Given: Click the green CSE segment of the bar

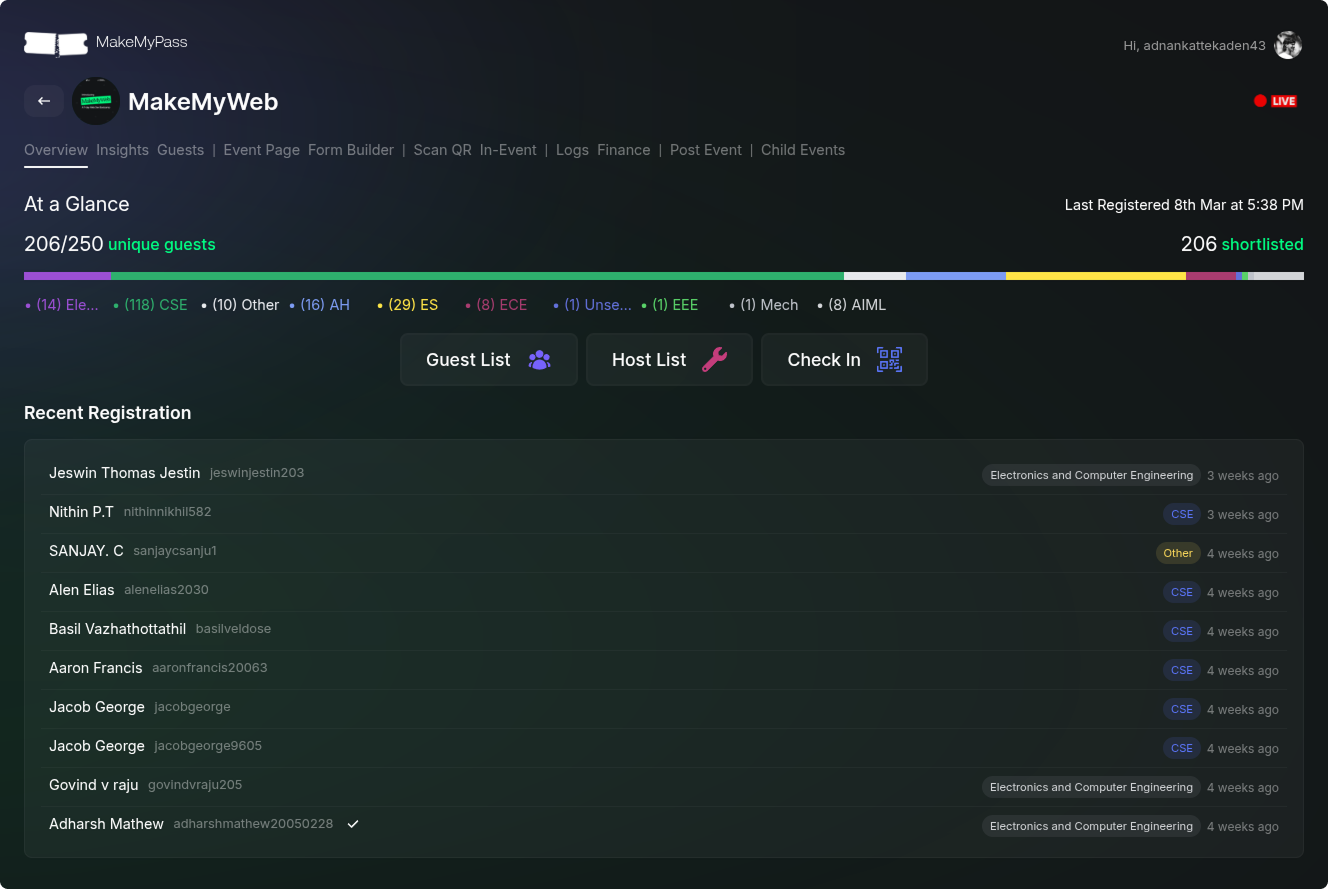Looking at the screenshot, I should pos(477,276).
